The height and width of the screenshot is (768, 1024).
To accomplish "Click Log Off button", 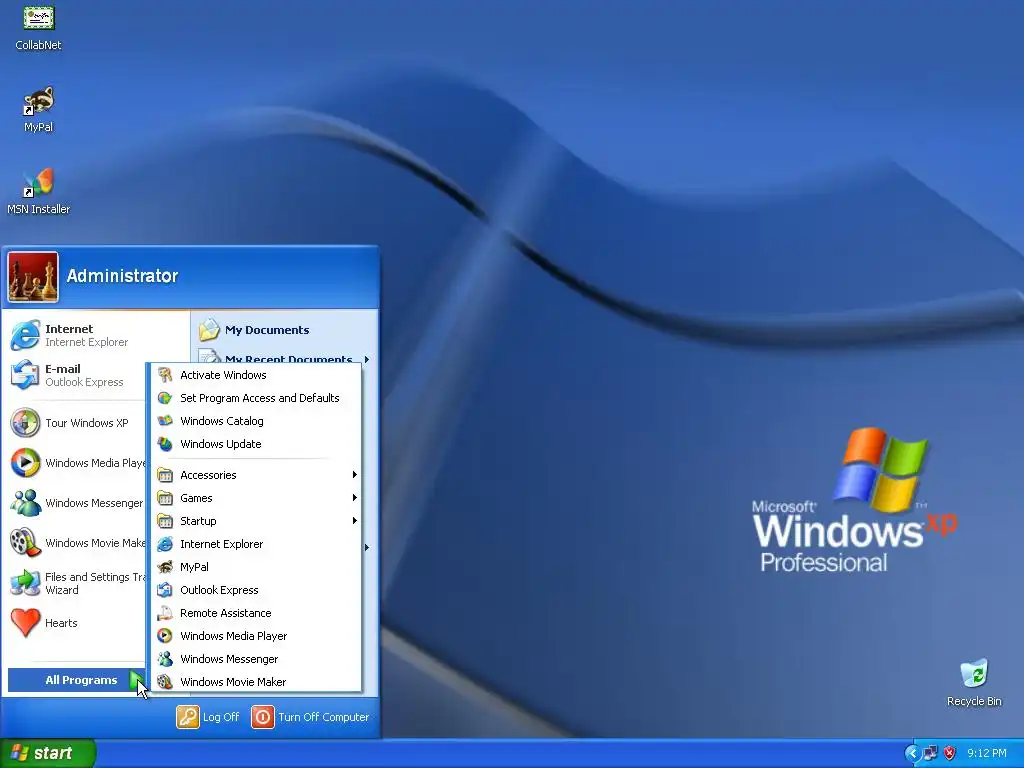I will 208,717.
